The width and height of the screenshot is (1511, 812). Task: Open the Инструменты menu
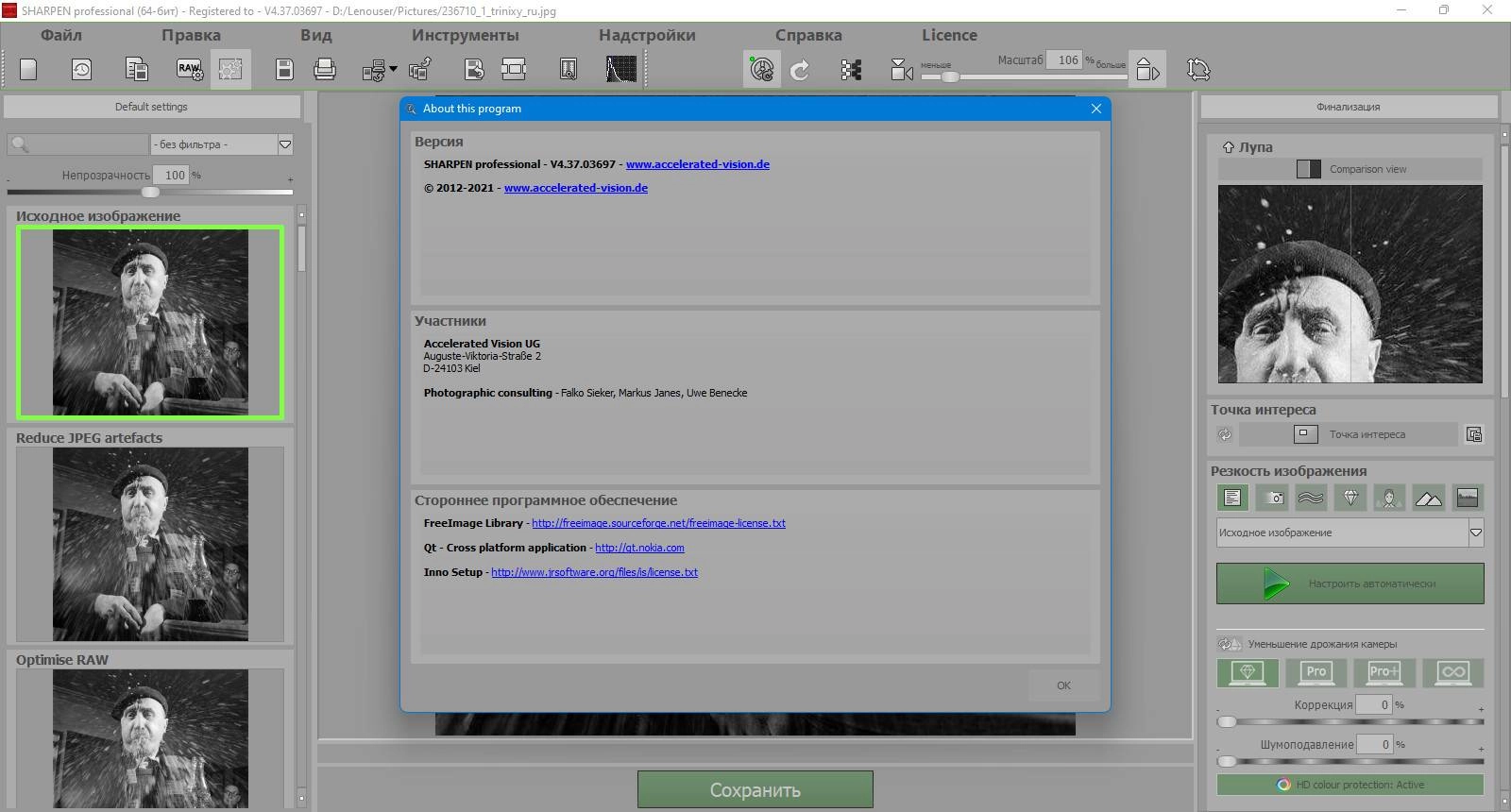click(x=466, y=35)
